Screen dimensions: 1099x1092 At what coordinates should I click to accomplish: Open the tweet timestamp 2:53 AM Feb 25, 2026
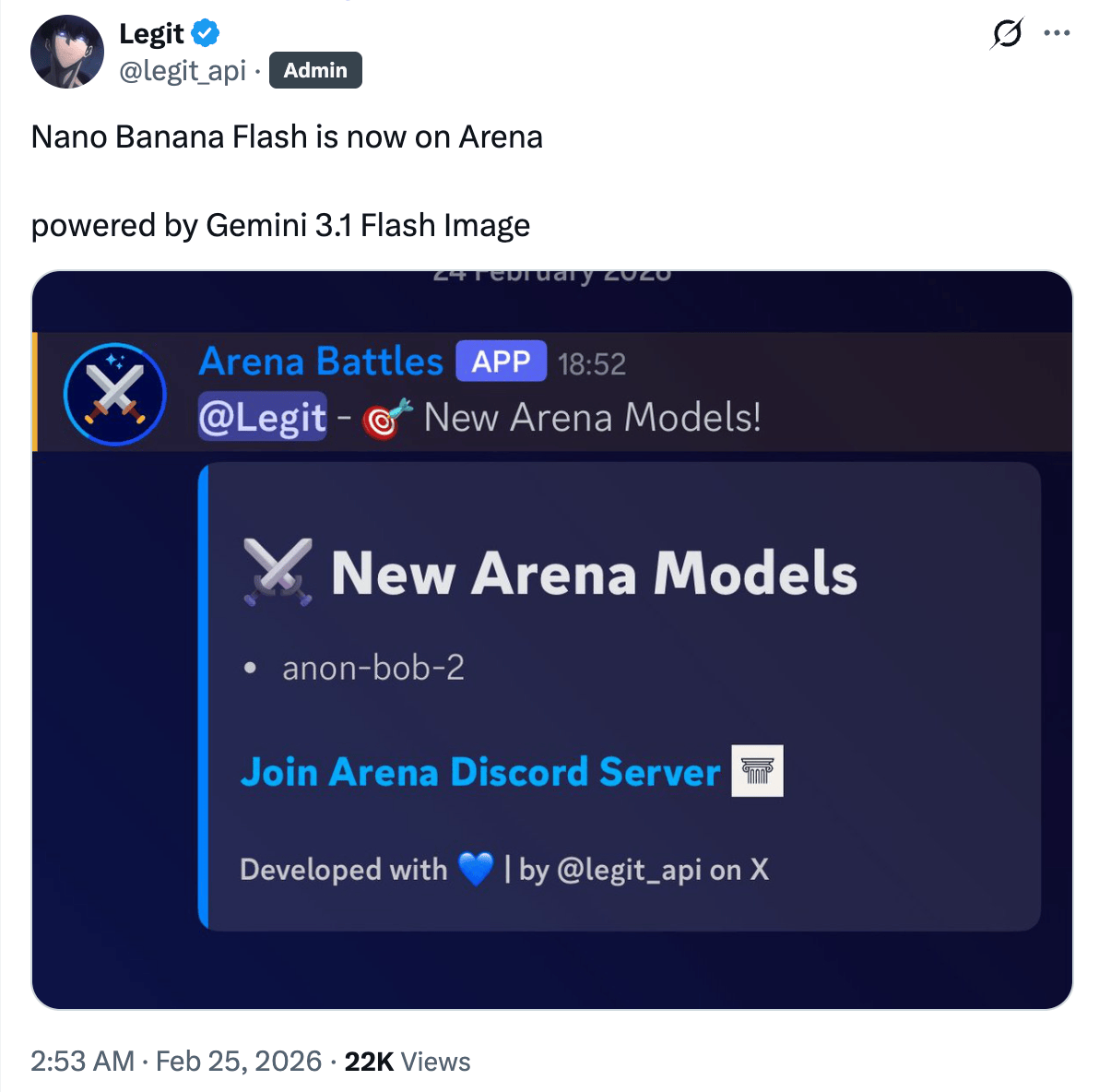pyautogui.click(x=176, y=1062)
